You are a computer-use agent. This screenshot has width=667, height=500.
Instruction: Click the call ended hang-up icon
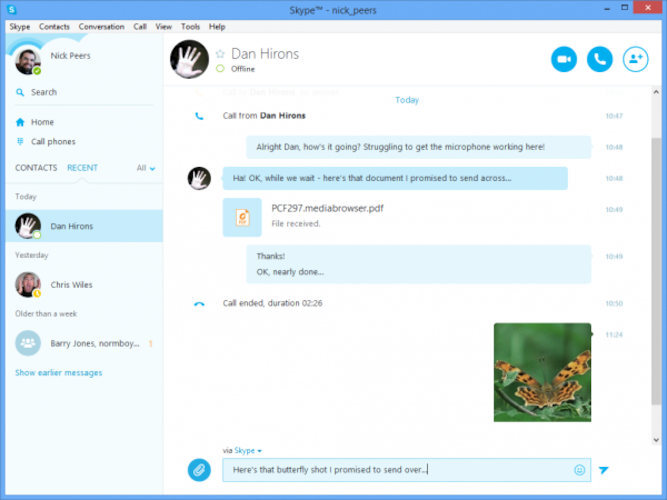tap(199, 304)
